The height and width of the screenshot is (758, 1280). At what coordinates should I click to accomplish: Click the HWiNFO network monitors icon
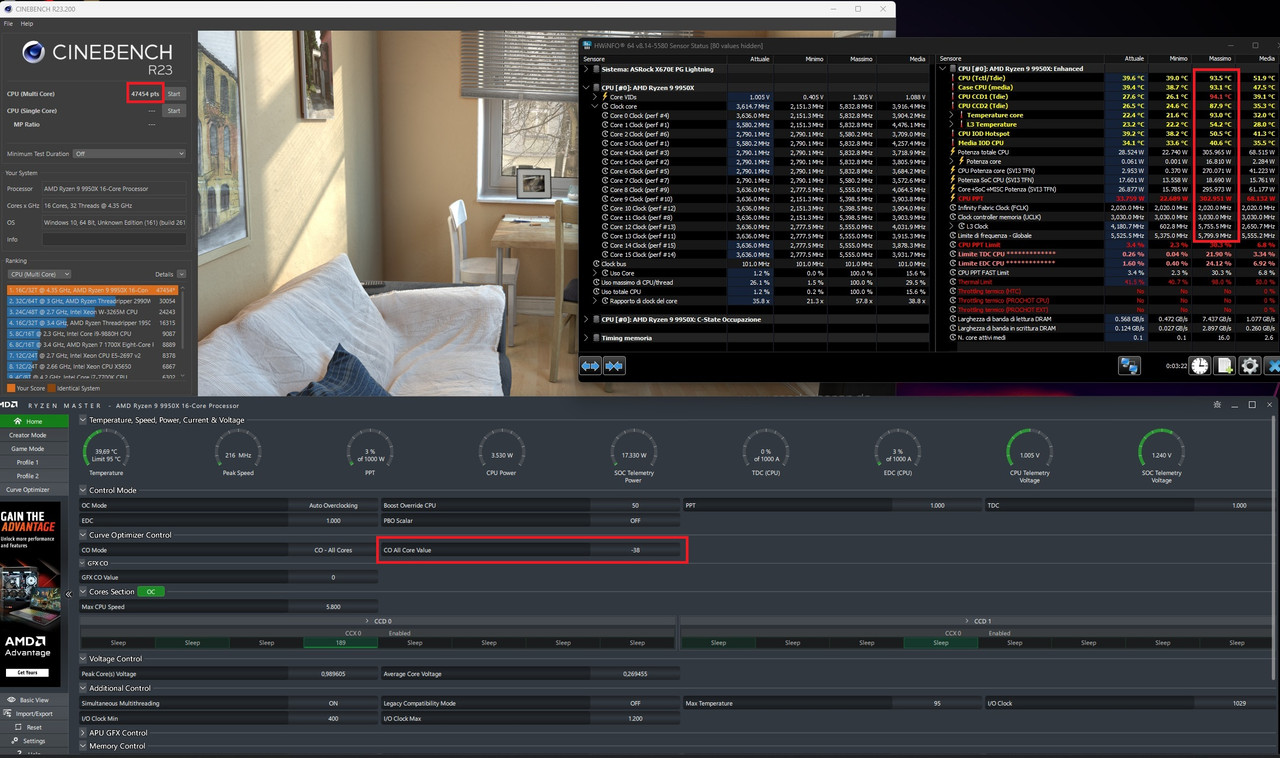tap(1129, 366)
